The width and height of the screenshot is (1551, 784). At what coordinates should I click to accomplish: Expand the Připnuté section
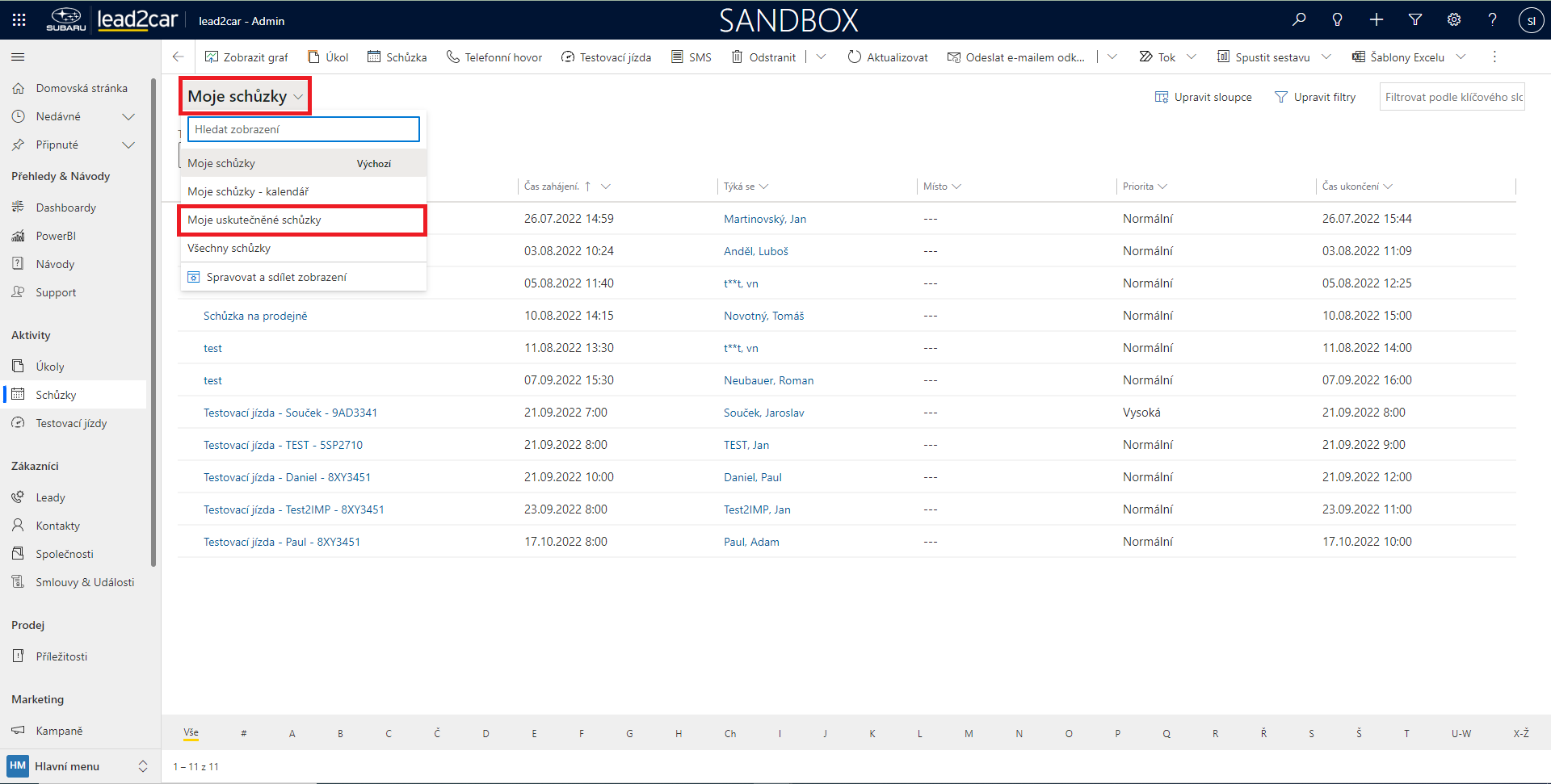tap(128, 145)
